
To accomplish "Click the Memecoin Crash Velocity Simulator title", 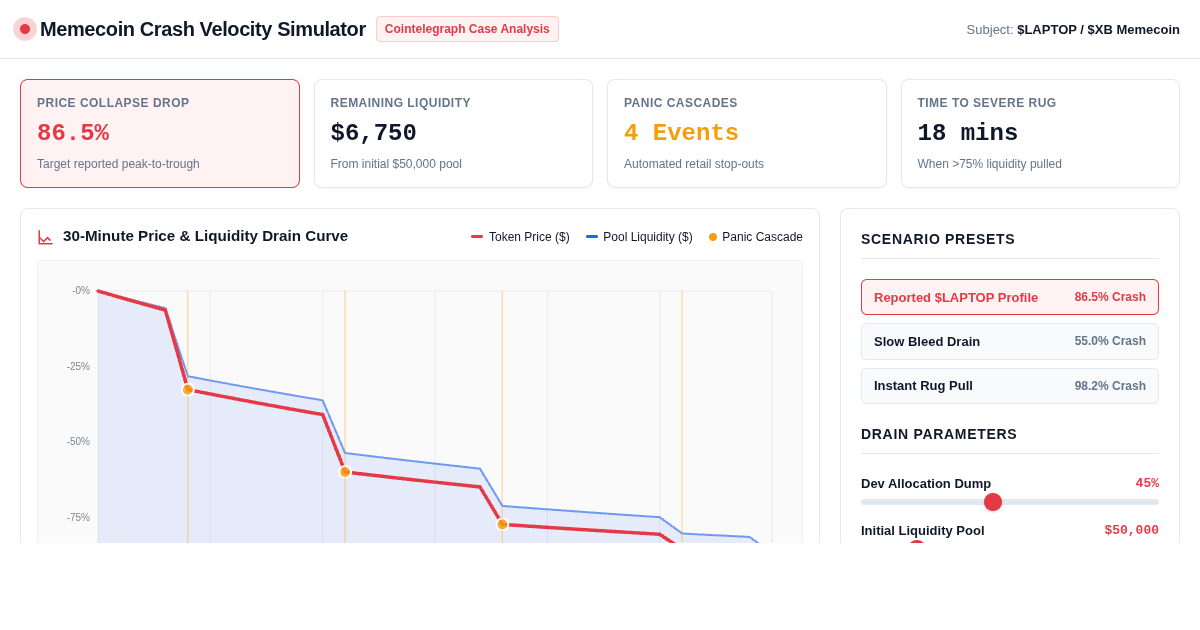I will 203,29.
